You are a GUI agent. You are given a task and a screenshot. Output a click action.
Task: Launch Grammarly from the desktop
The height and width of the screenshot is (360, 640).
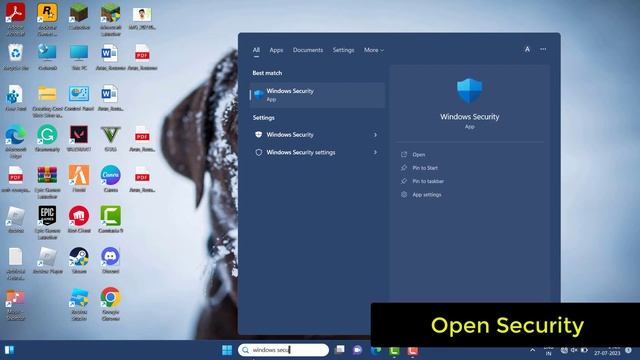pos(47,139)
